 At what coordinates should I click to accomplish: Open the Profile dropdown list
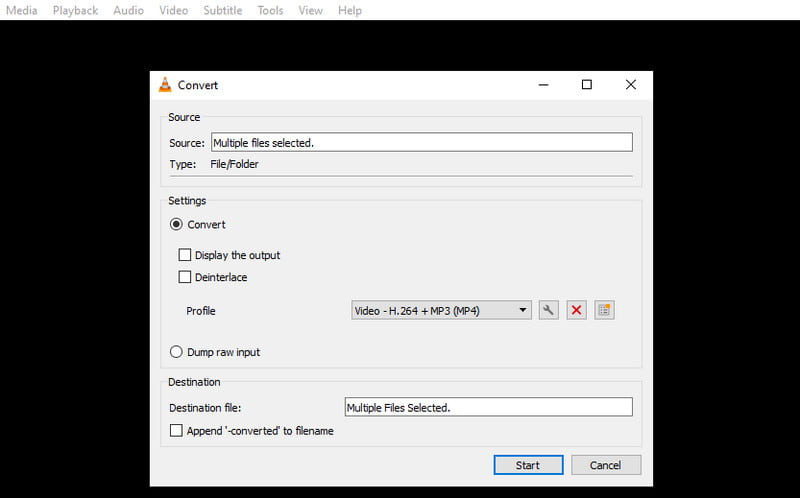tap(441, 310)
